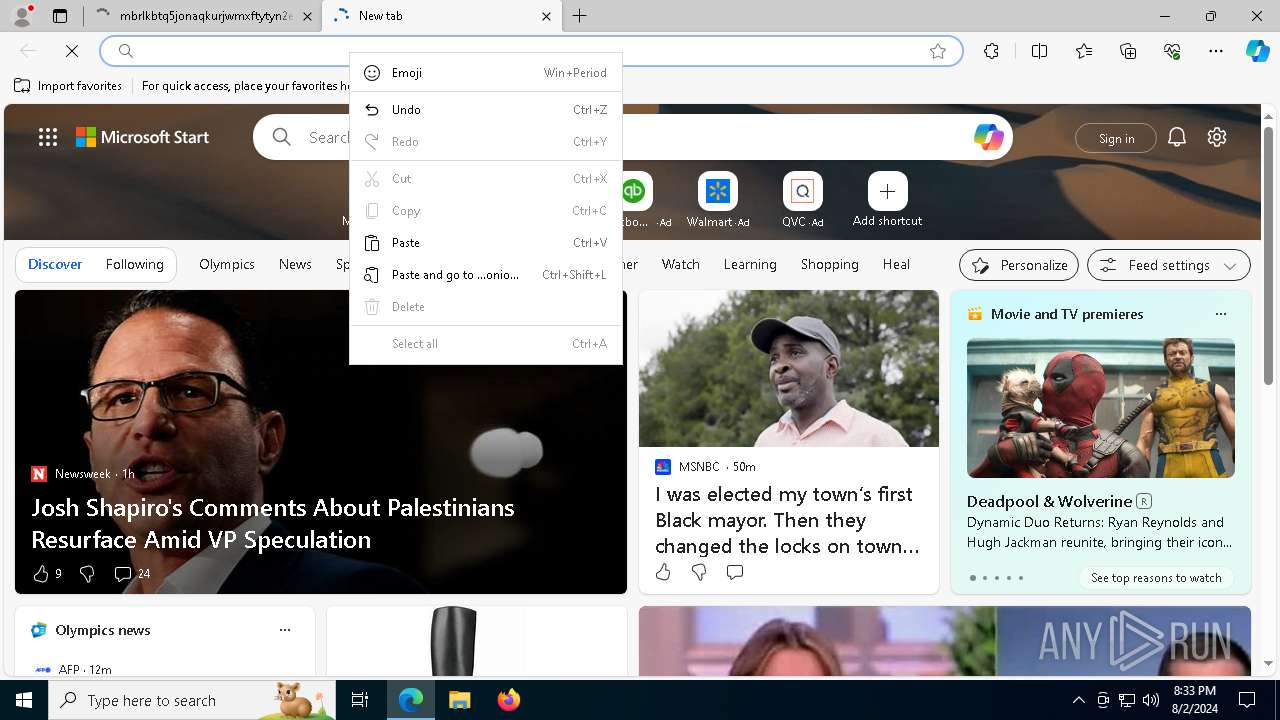Open the volume control in system tray
Screen dimensions: 1280x720
click(x=1151, y=700)
